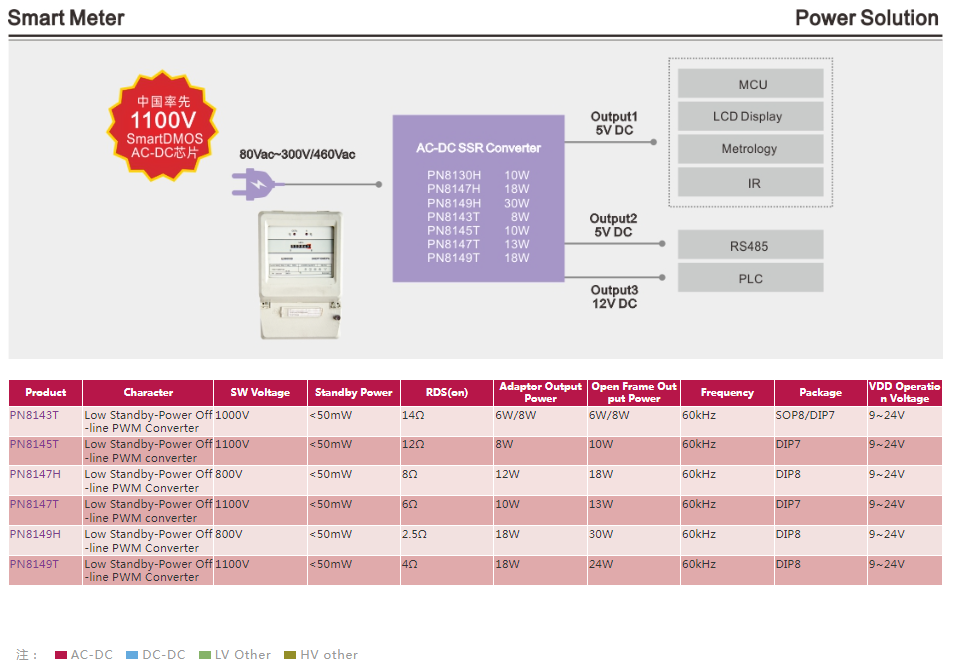Click the purple power plug icon
This screenshot has height=666, width=955.
[253, 184]
